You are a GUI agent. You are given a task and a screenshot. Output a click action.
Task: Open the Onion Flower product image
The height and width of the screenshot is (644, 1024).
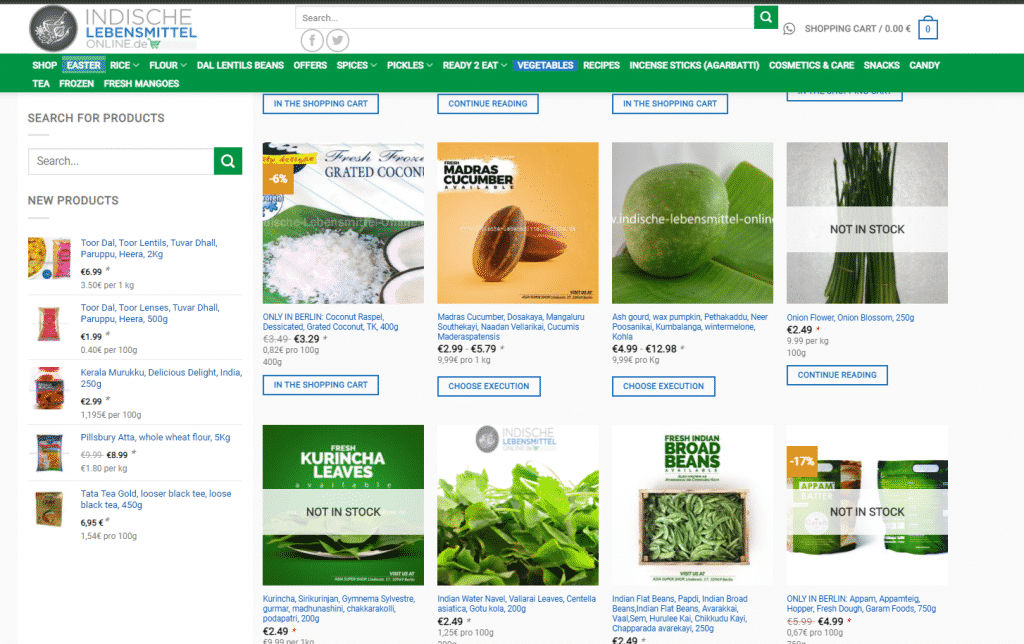click(867, 223)
